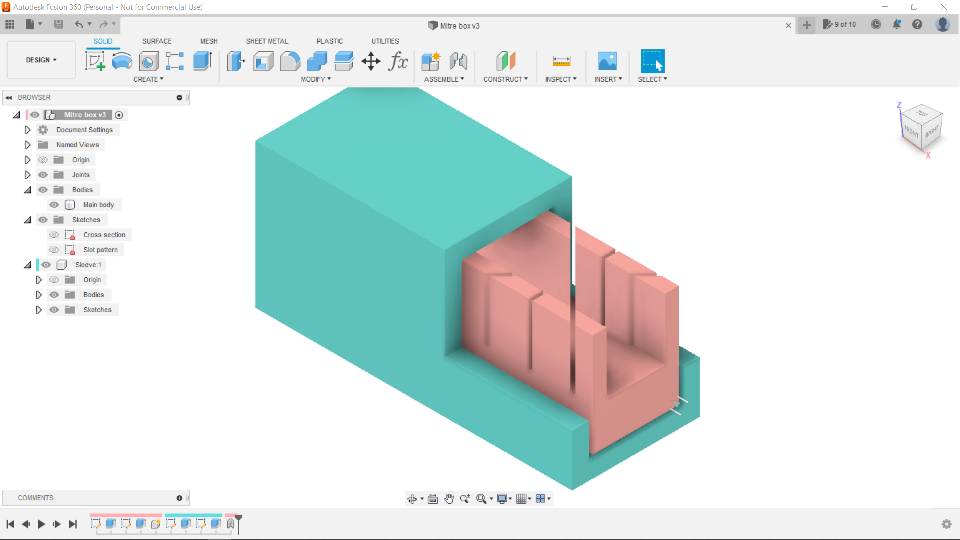
Task: Select the Extrude tool
Action: (x=202, y=61)
